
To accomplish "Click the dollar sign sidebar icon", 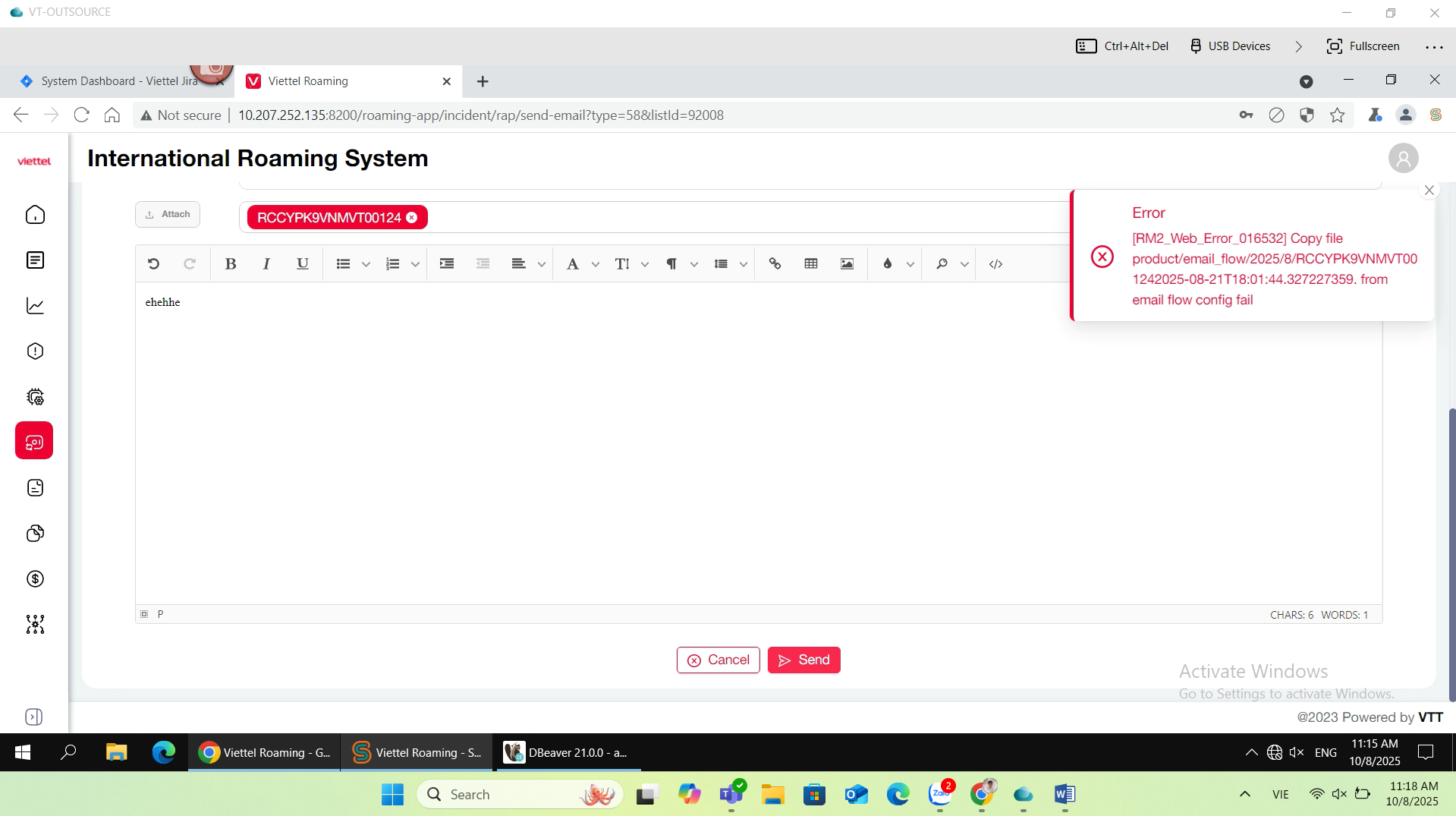I will pos(35,579).
